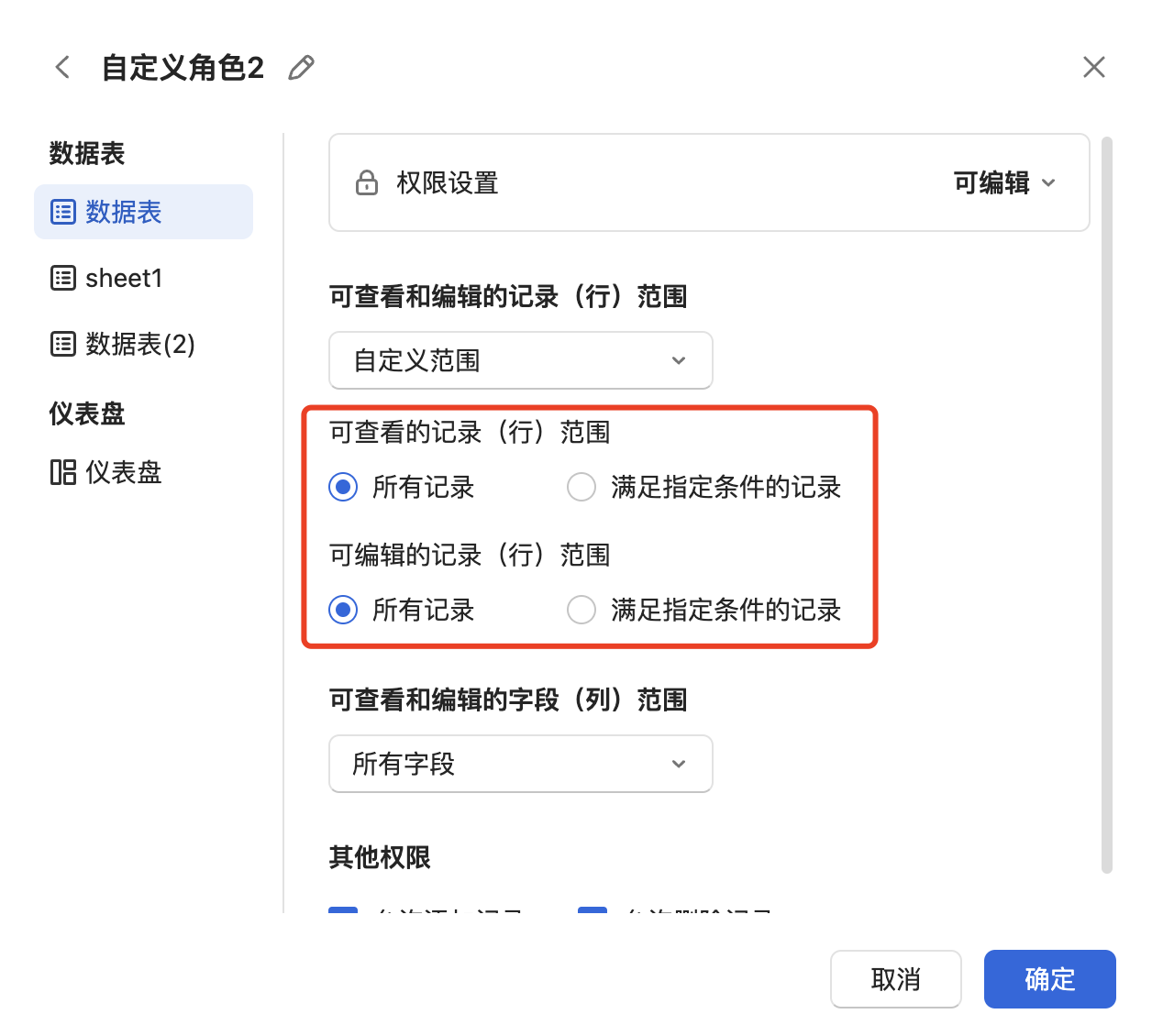Select 满足指定条件的记录 for editable records

coord(582,610)
